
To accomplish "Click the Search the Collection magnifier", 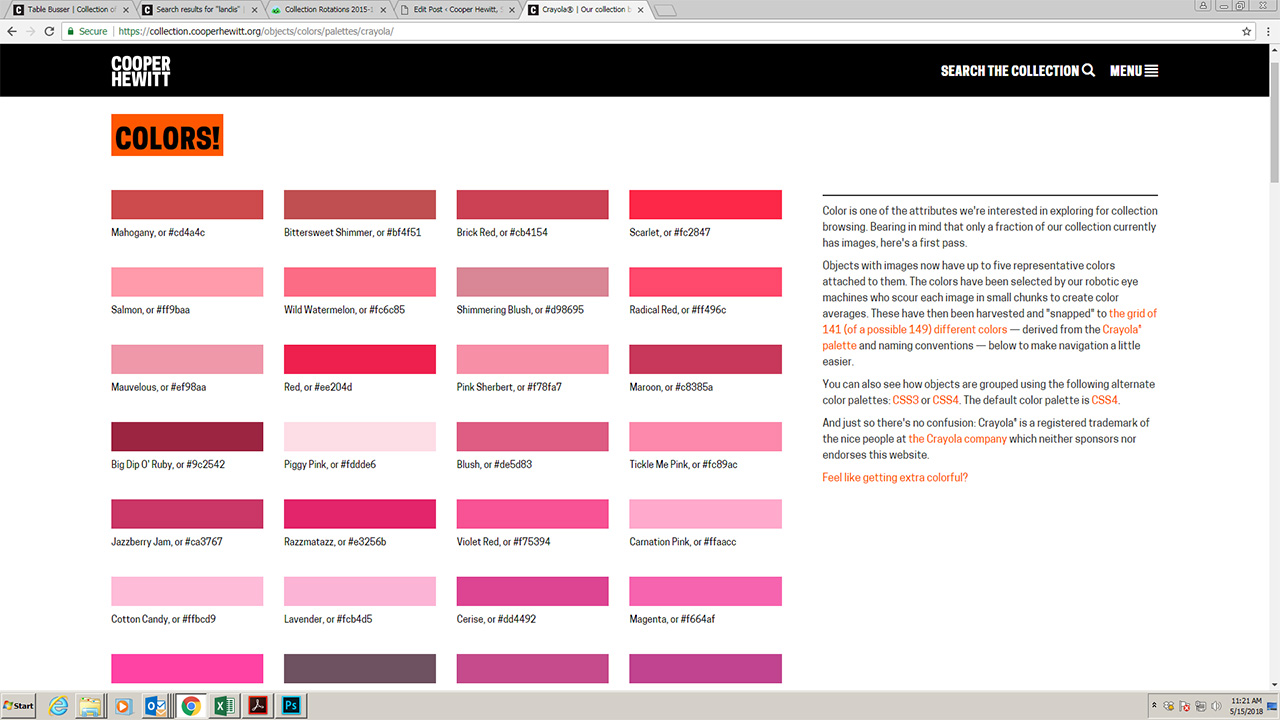I will (1088, 71).
